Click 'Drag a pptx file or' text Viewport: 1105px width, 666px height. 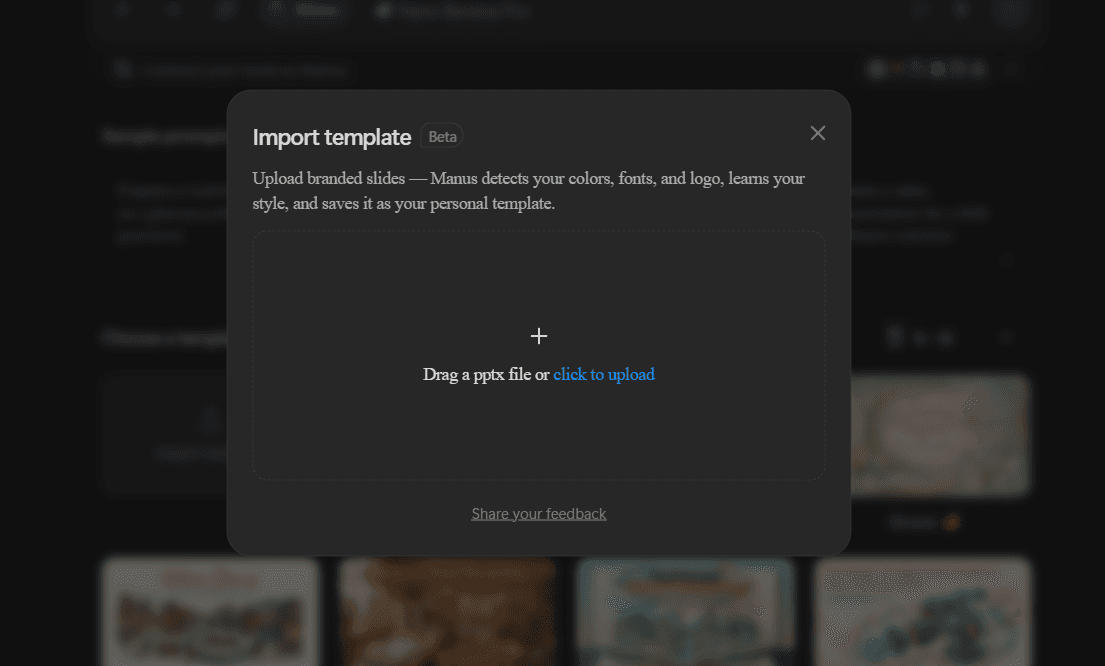[486, 374]
